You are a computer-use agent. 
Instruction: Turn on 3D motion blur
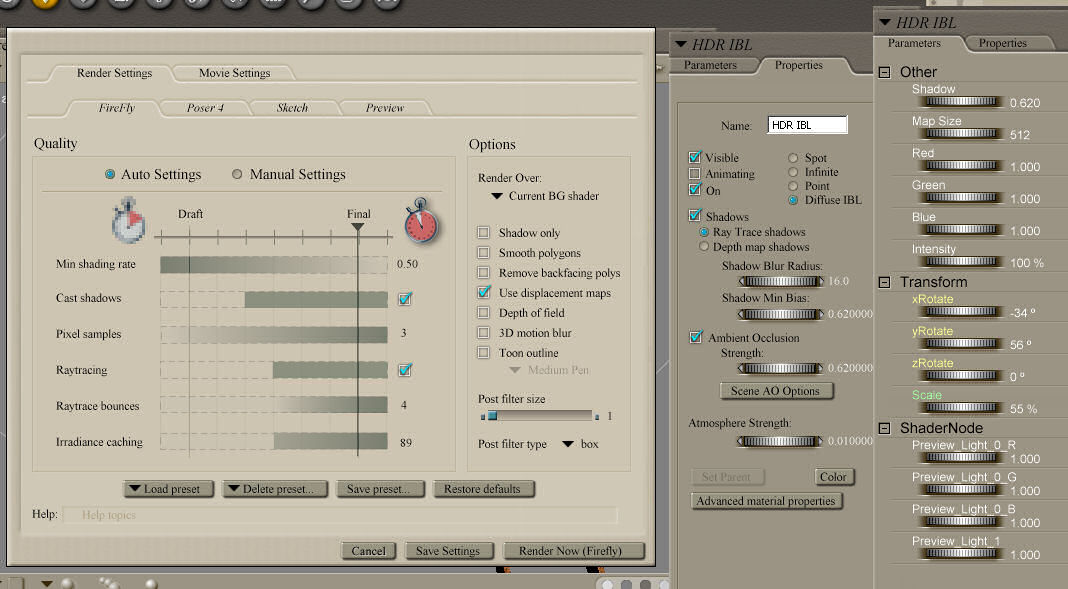pos(484,332)
